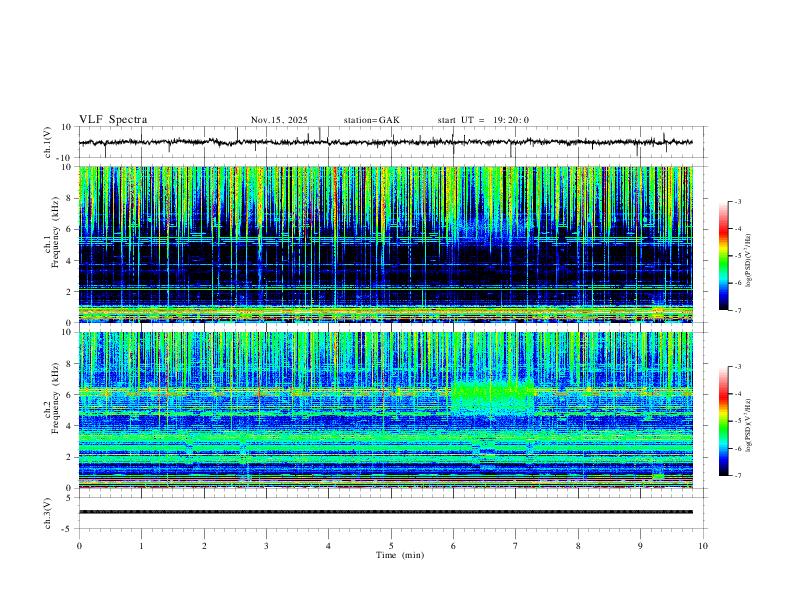
Task: Click the ch.1 voltage waveform trace
Action: point(385,142)
